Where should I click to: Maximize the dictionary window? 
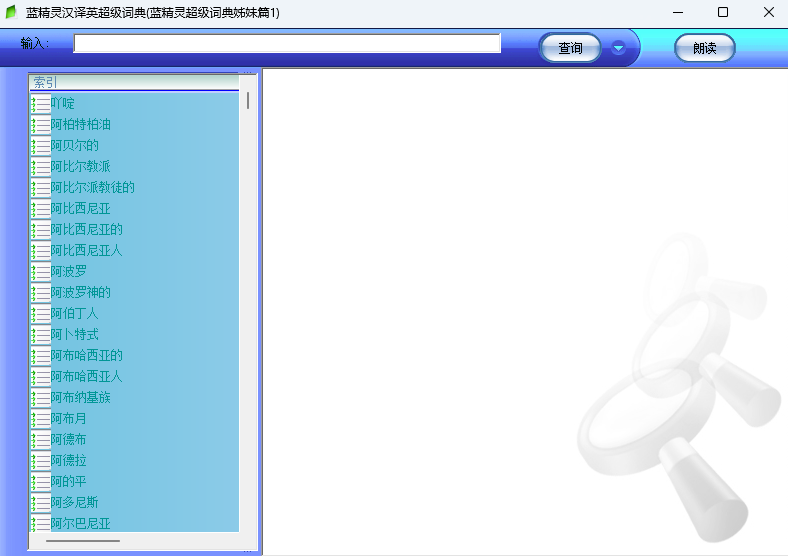tap(723, 12)
